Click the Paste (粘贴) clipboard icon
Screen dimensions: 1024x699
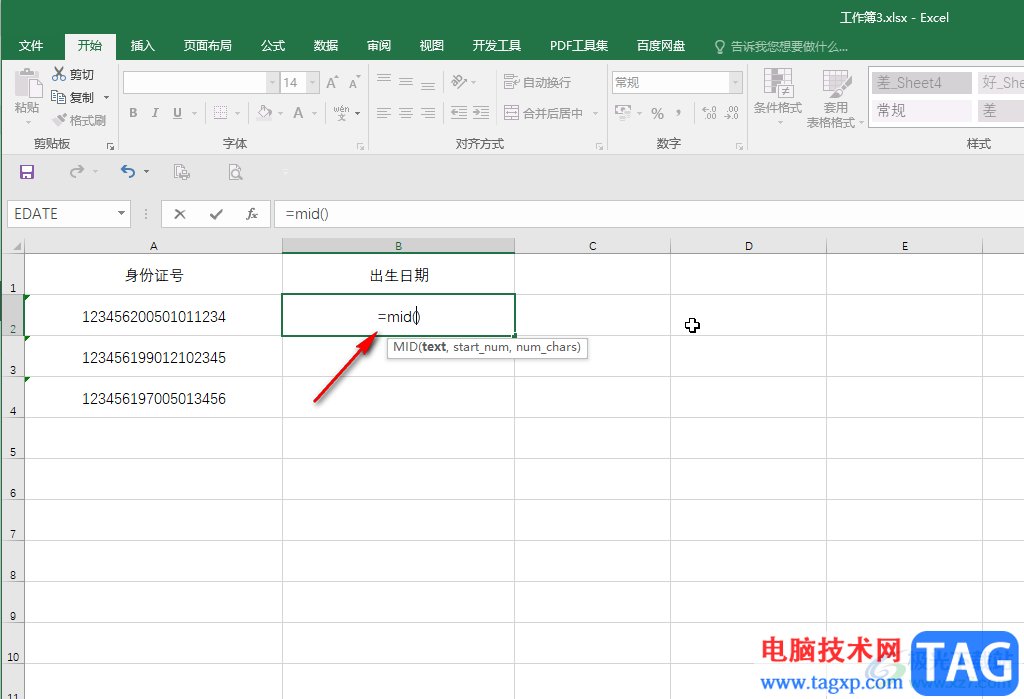coord(27,84)
